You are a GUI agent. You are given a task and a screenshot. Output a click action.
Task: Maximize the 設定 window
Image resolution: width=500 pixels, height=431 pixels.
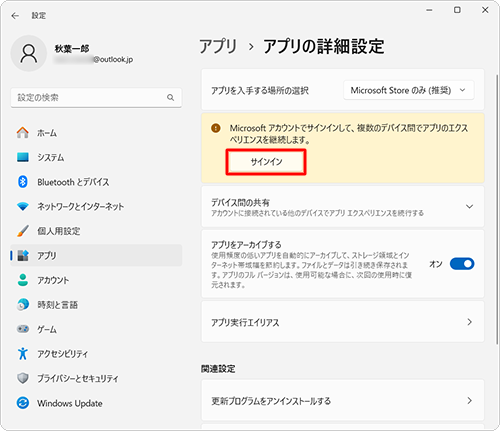(457, 10)
